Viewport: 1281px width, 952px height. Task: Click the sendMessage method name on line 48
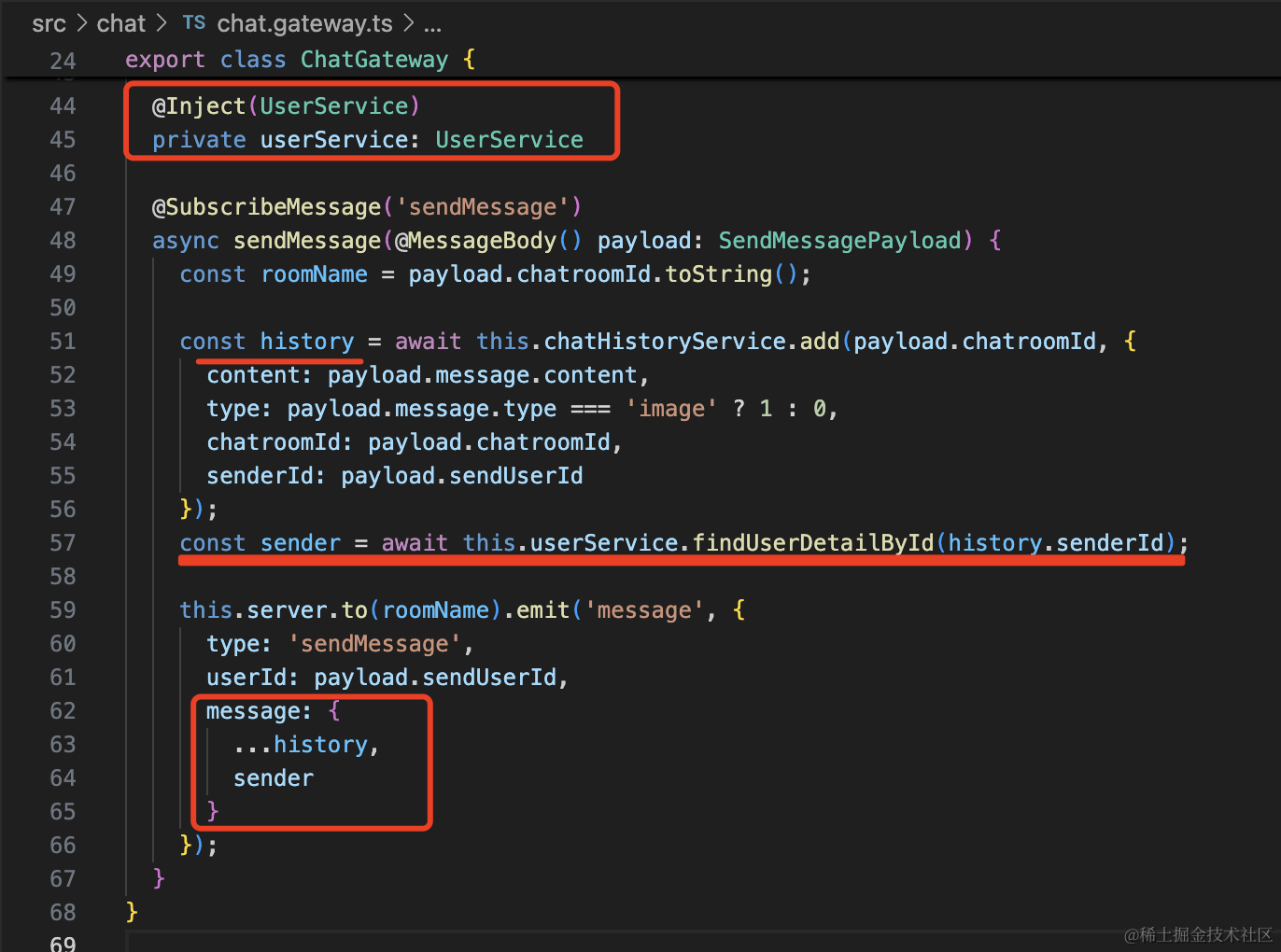[307, 241]
